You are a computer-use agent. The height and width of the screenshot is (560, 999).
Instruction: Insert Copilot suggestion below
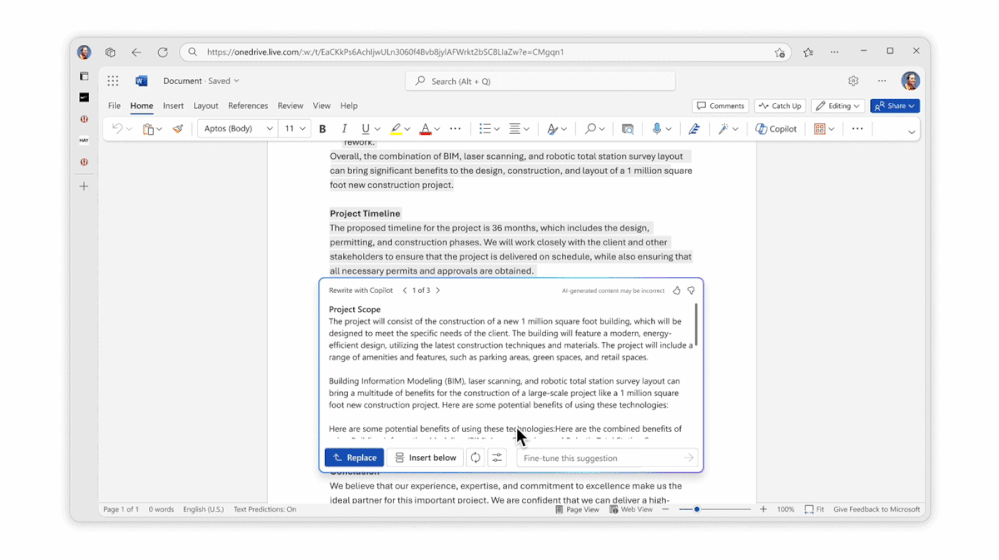click(x=426, y=457)
